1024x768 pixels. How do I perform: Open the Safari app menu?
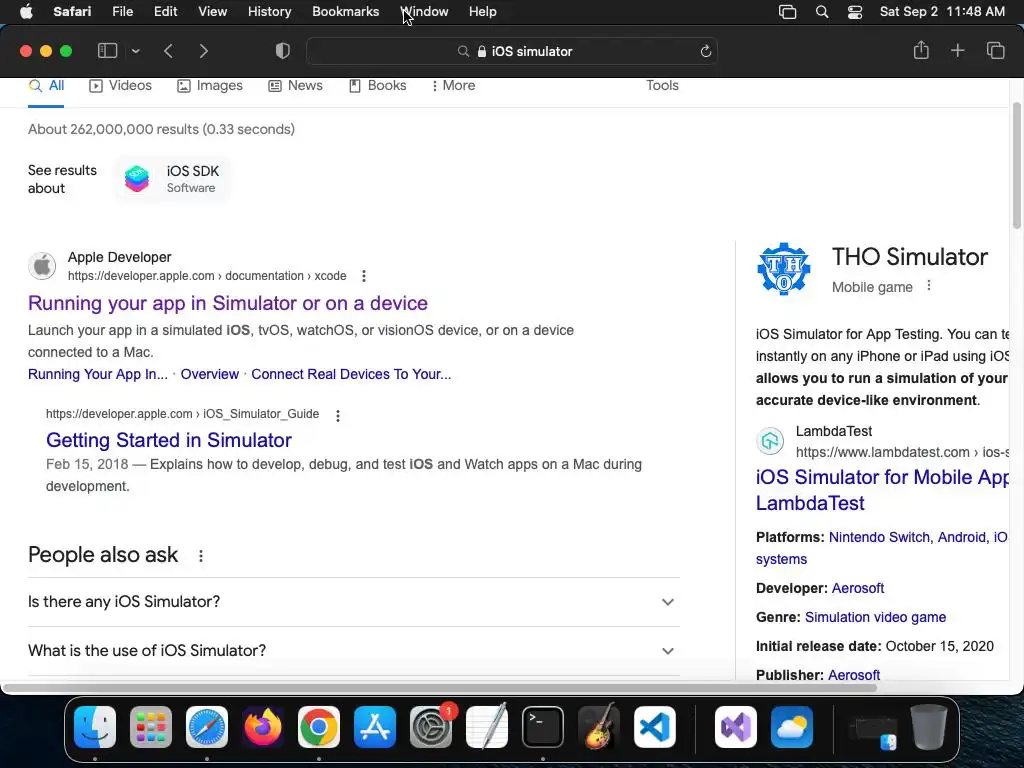coord(72,12)
